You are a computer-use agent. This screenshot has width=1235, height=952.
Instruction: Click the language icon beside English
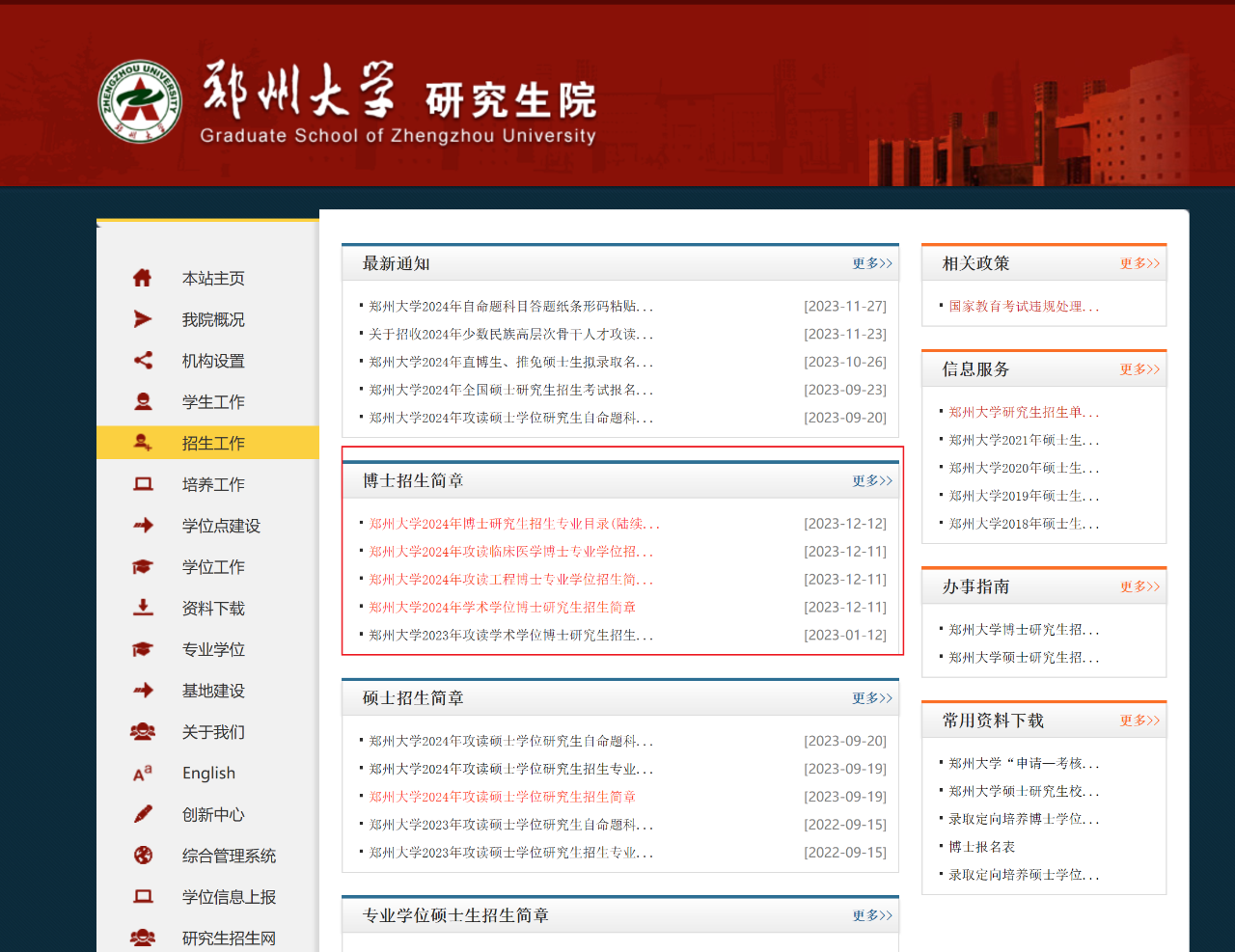[143, 774]
